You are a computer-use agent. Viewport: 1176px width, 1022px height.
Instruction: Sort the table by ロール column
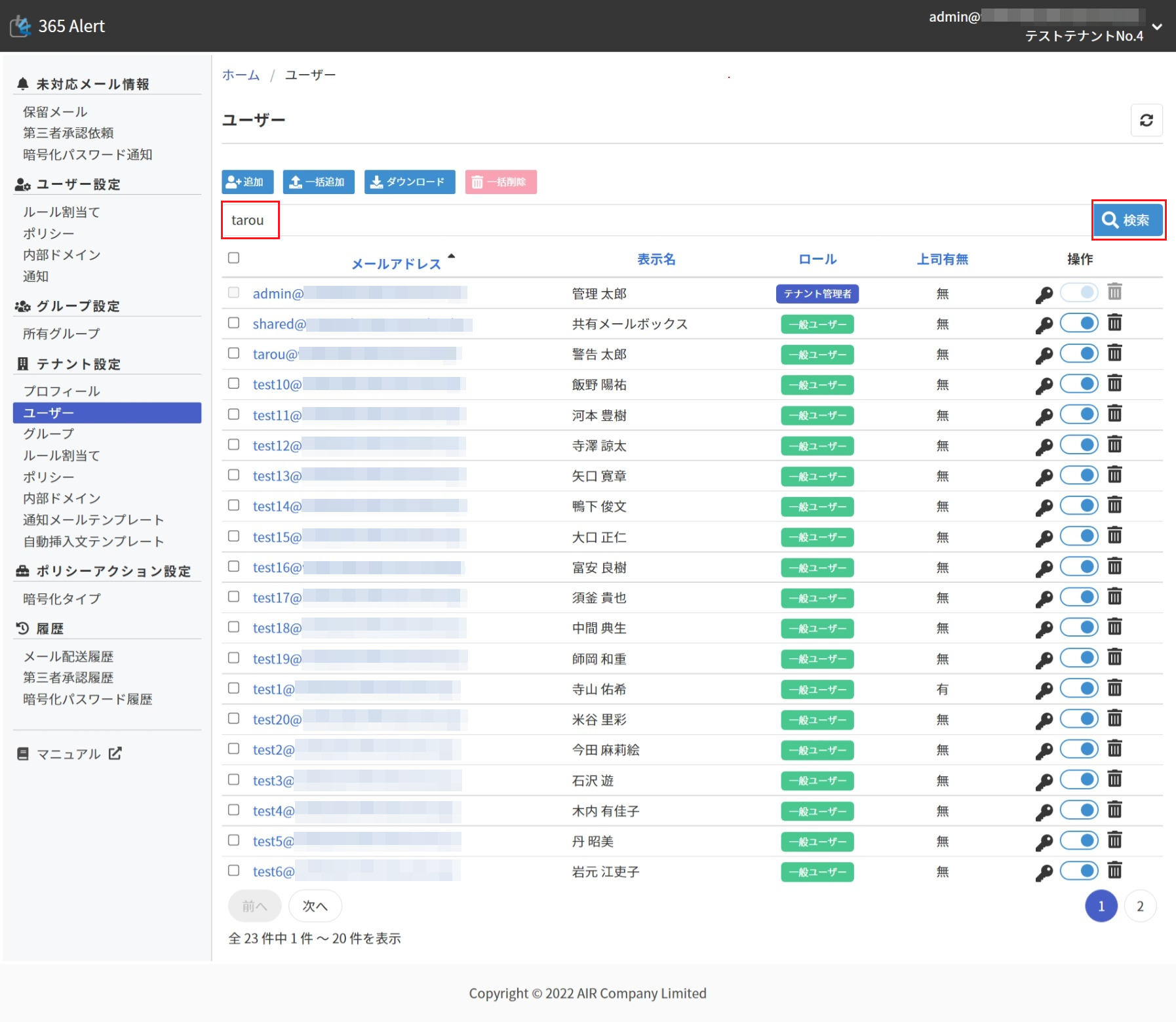(817, 260)
